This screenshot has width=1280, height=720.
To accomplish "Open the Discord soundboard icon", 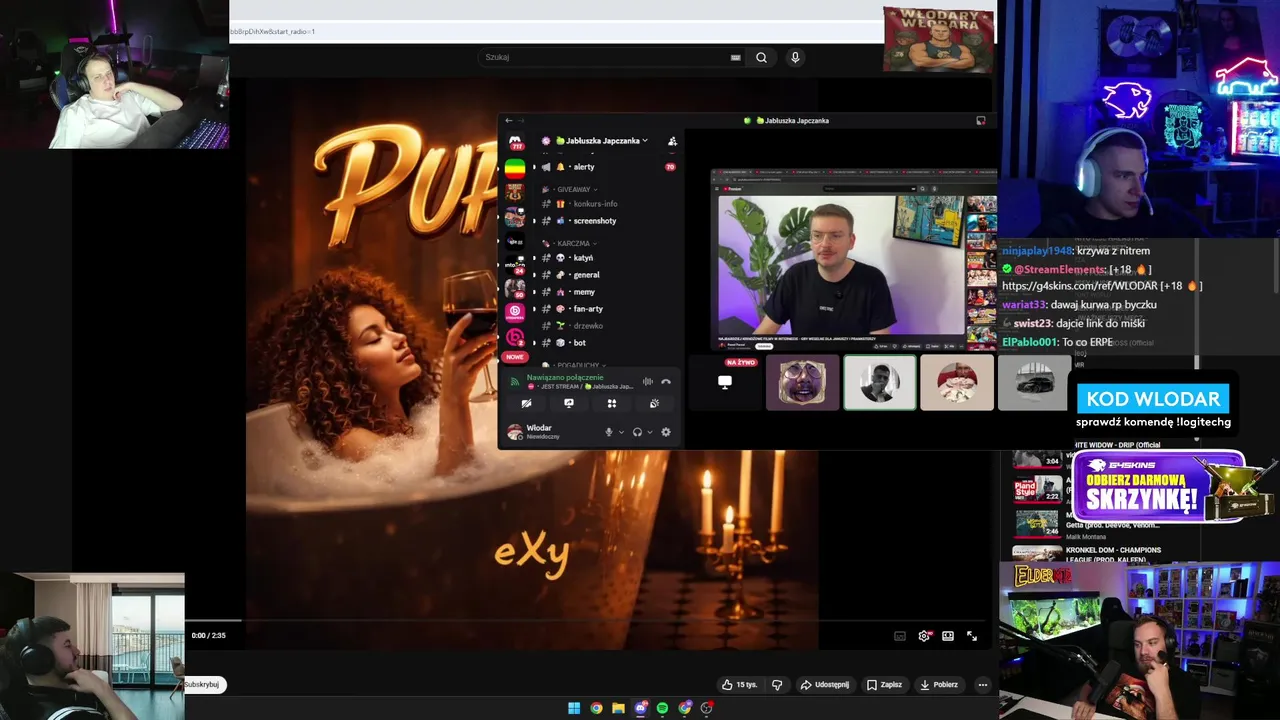I will click(x=654, y=403).
